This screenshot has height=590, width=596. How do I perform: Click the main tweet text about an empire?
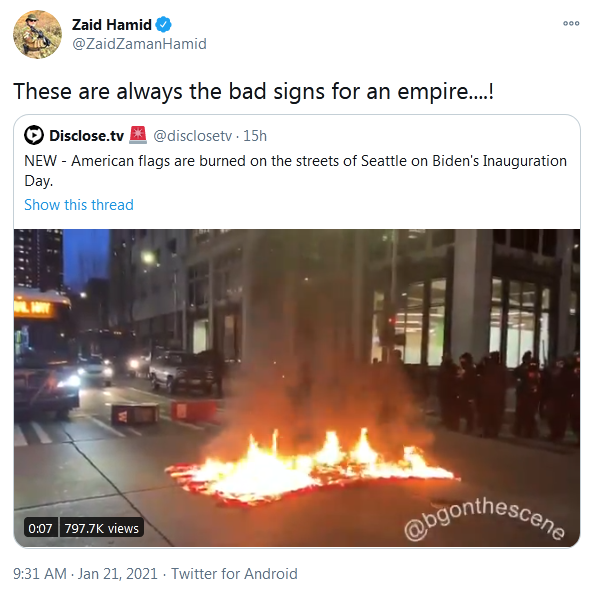tap(254, 92)
